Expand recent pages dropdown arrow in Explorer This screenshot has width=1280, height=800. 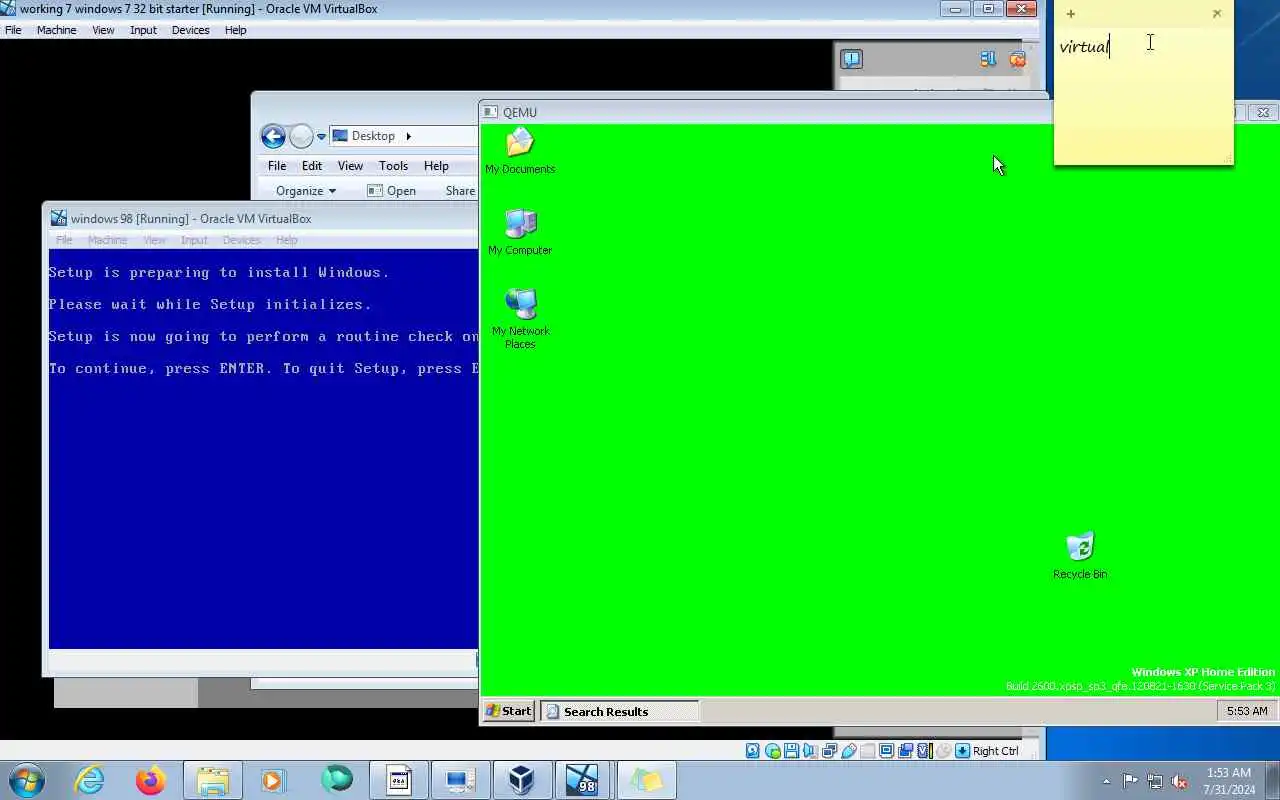pos(321,137)
